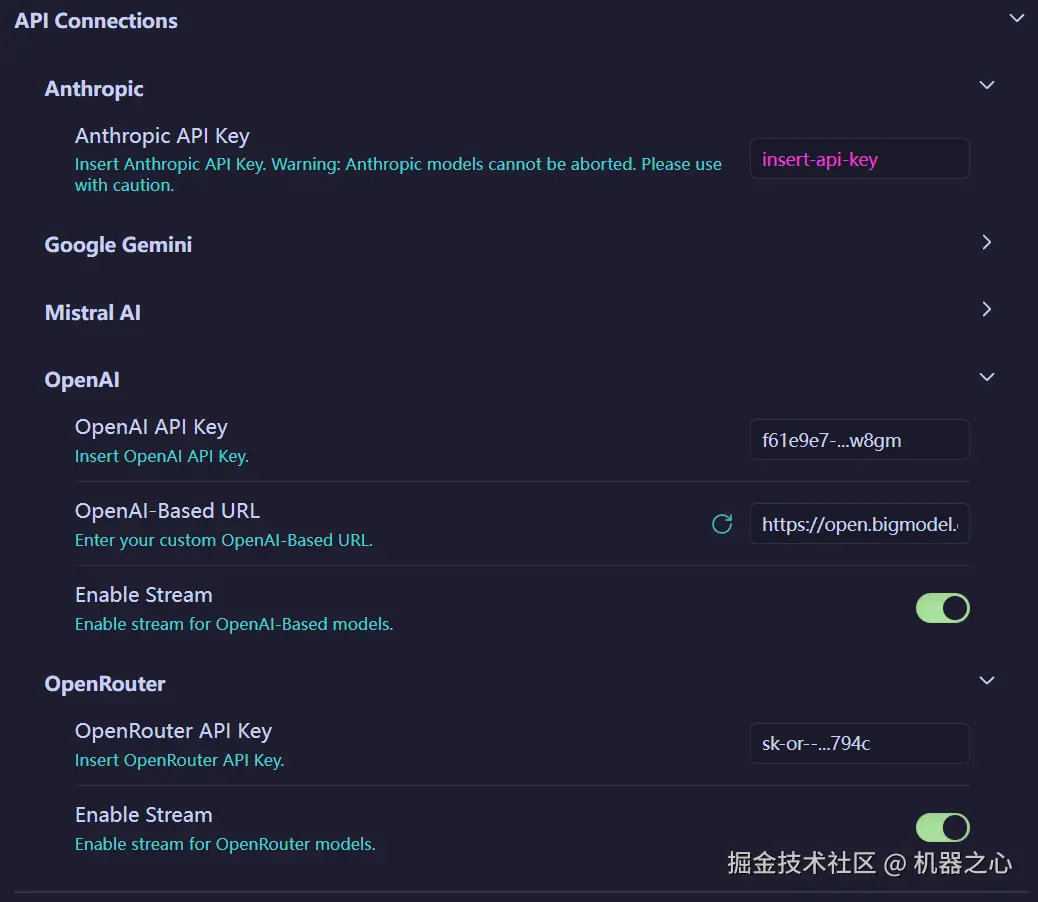Click the OpenRouter section heading

coord(105,684)
